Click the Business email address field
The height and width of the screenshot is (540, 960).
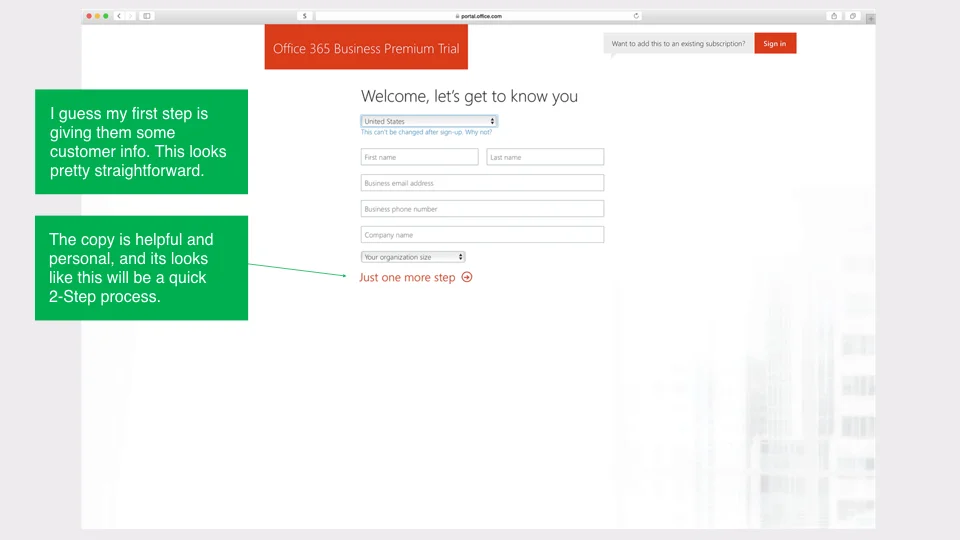coord(482,182)
